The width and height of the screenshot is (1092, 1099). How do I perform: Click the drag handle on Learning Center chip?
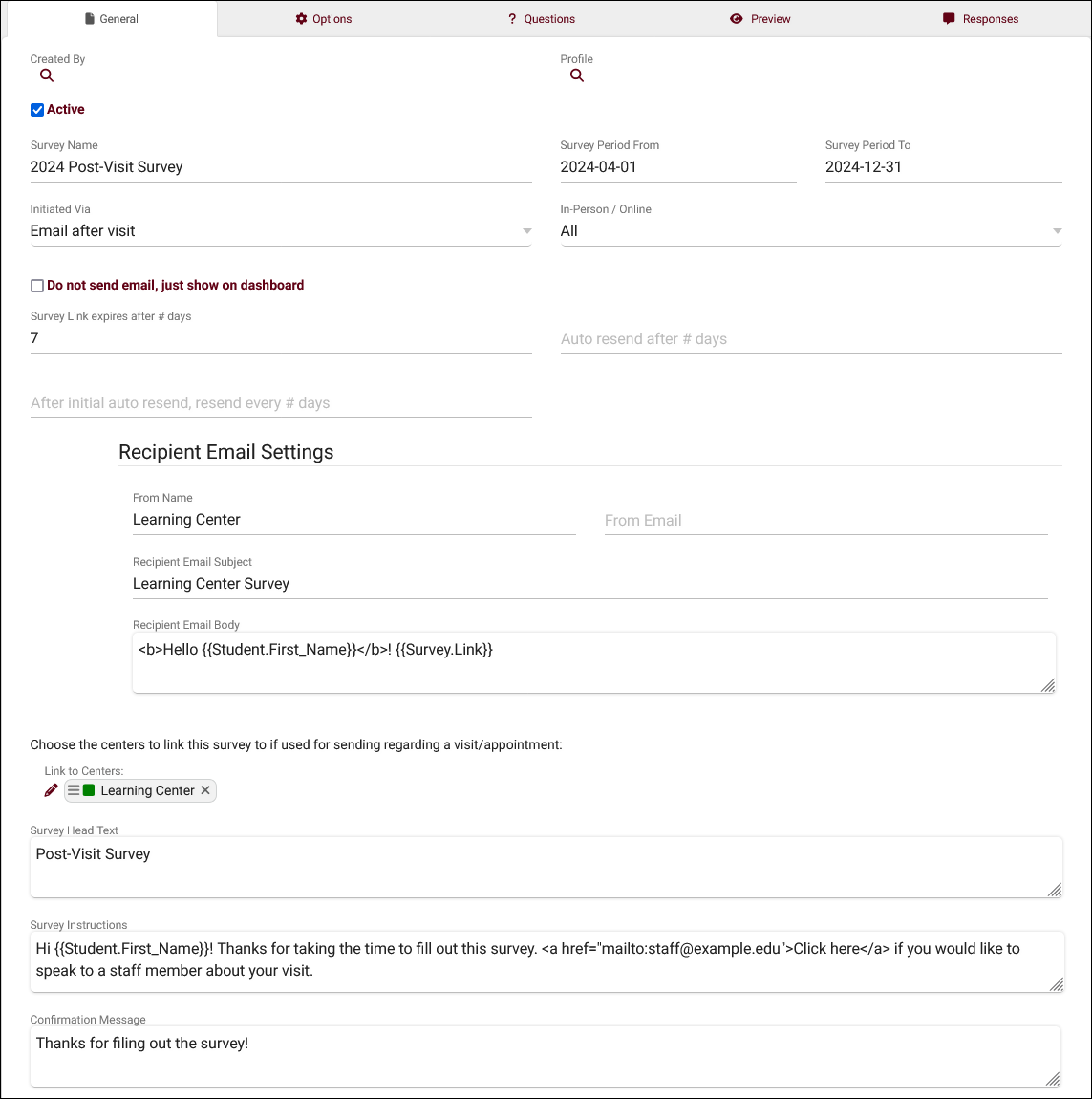(x=74, y=790)
